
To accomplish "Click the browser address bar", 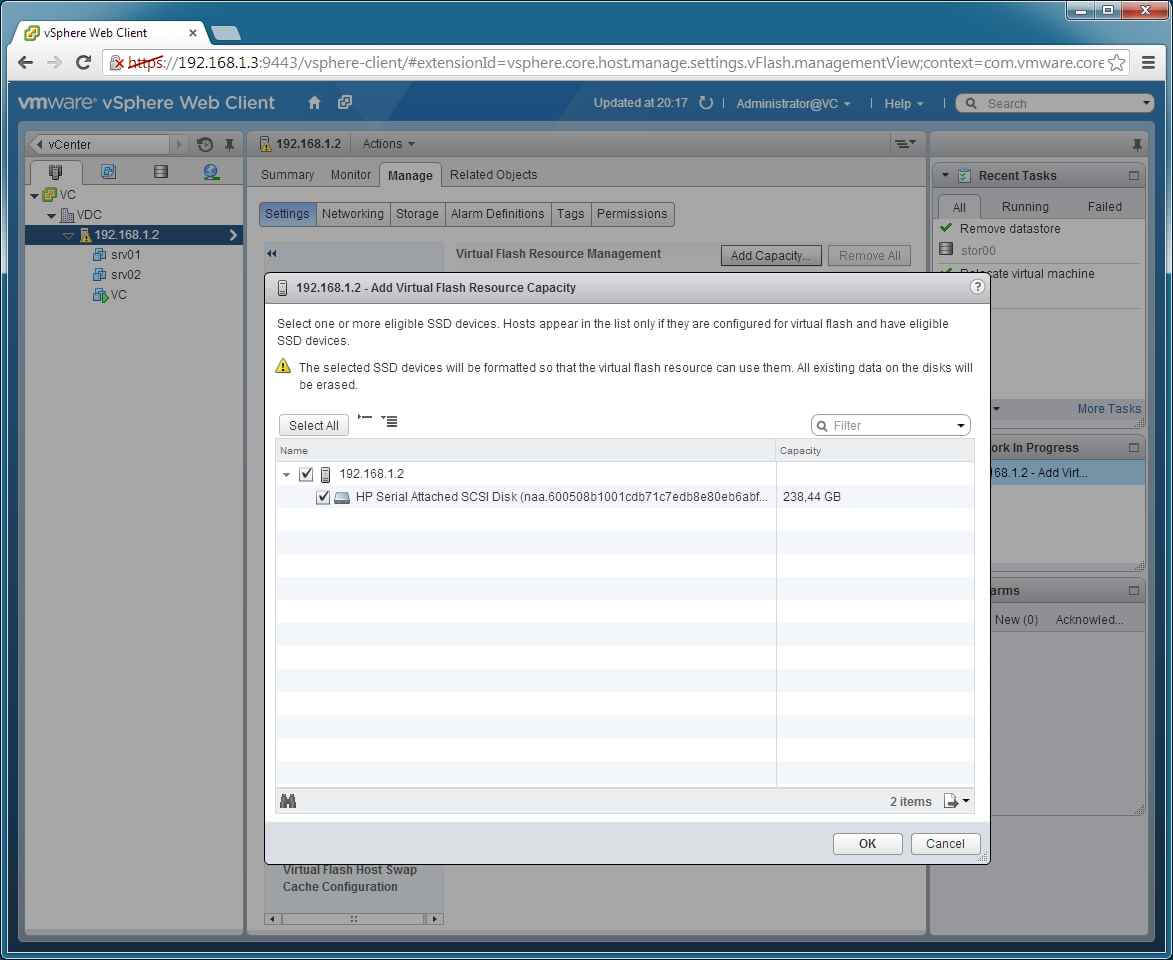I will 615,63.
